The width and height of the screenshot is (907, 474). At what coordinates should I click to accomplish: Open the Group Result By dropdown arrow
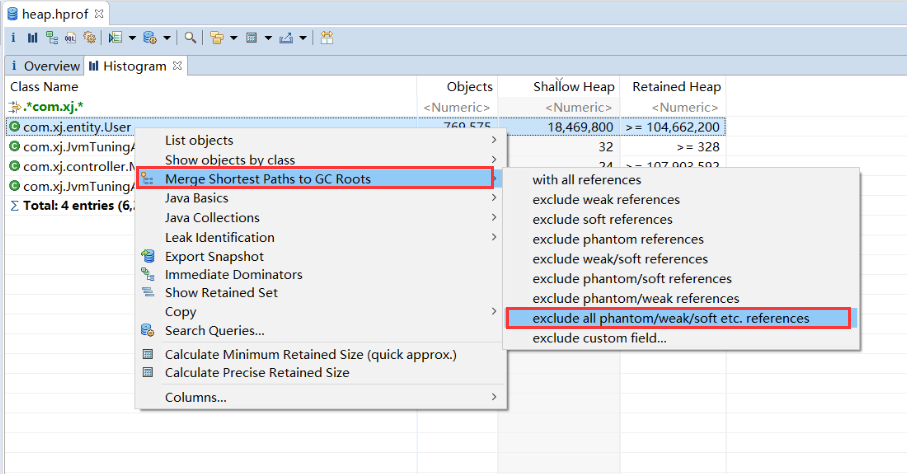[234, 38]
